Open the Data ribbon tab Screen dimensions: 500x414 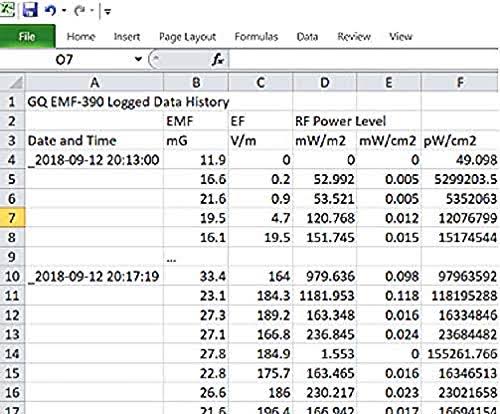coord(307,36)
